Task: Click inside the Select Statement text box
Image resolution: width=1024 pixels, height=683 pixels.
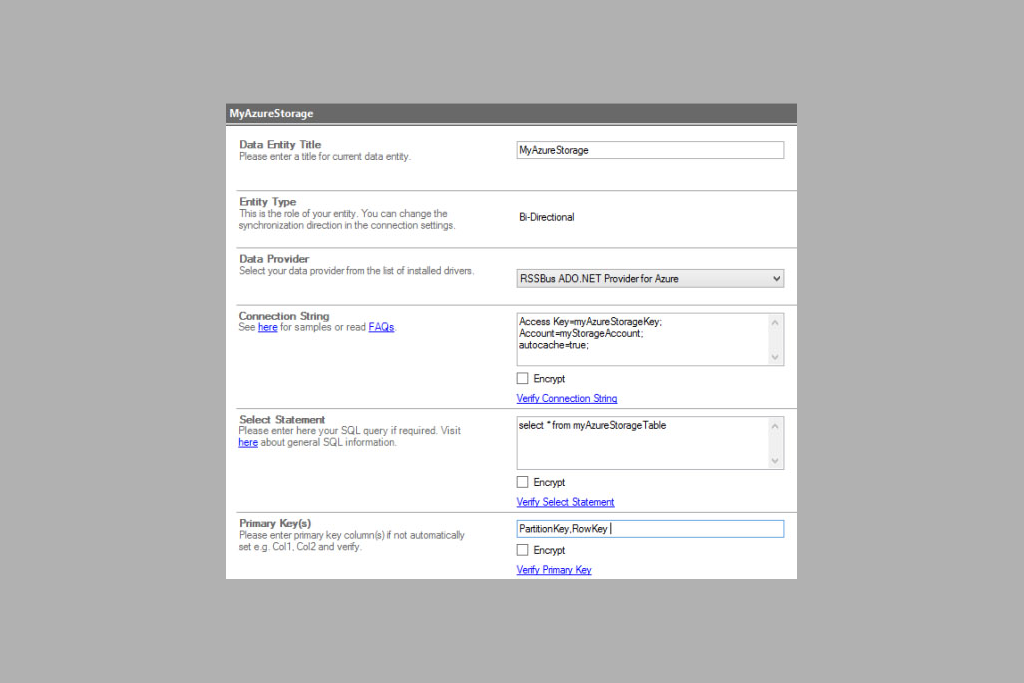Action: click(x=642, y=443)
